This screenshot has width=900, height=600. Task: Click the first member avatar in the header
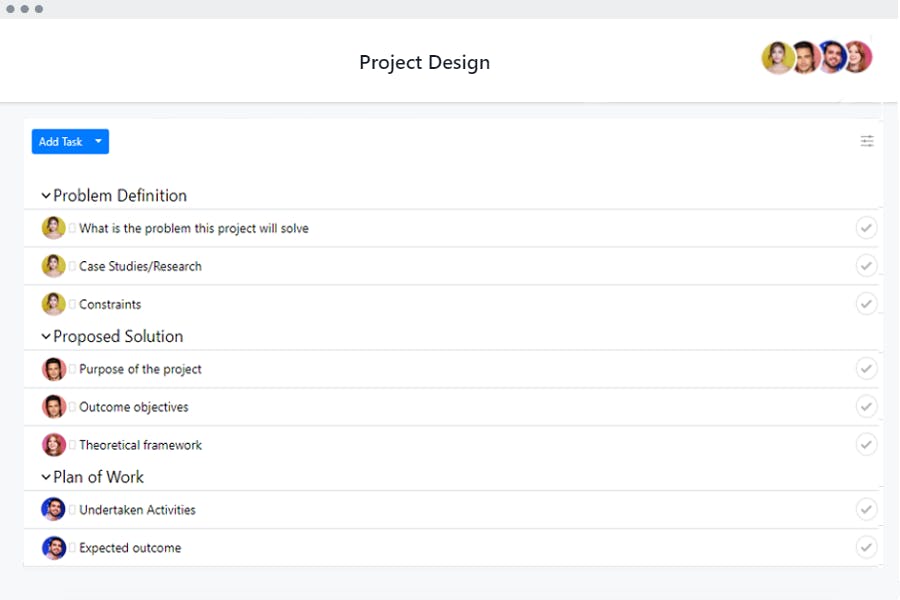pyautogui.click(x=777, y=57)
